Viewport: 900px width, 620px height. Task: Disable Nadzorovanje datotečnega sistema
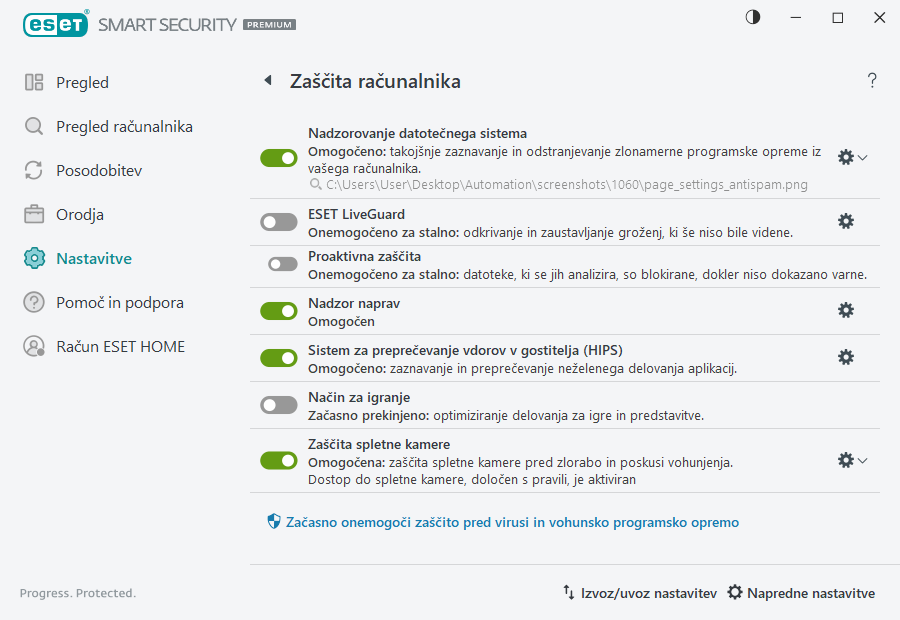tap(278, 156)
